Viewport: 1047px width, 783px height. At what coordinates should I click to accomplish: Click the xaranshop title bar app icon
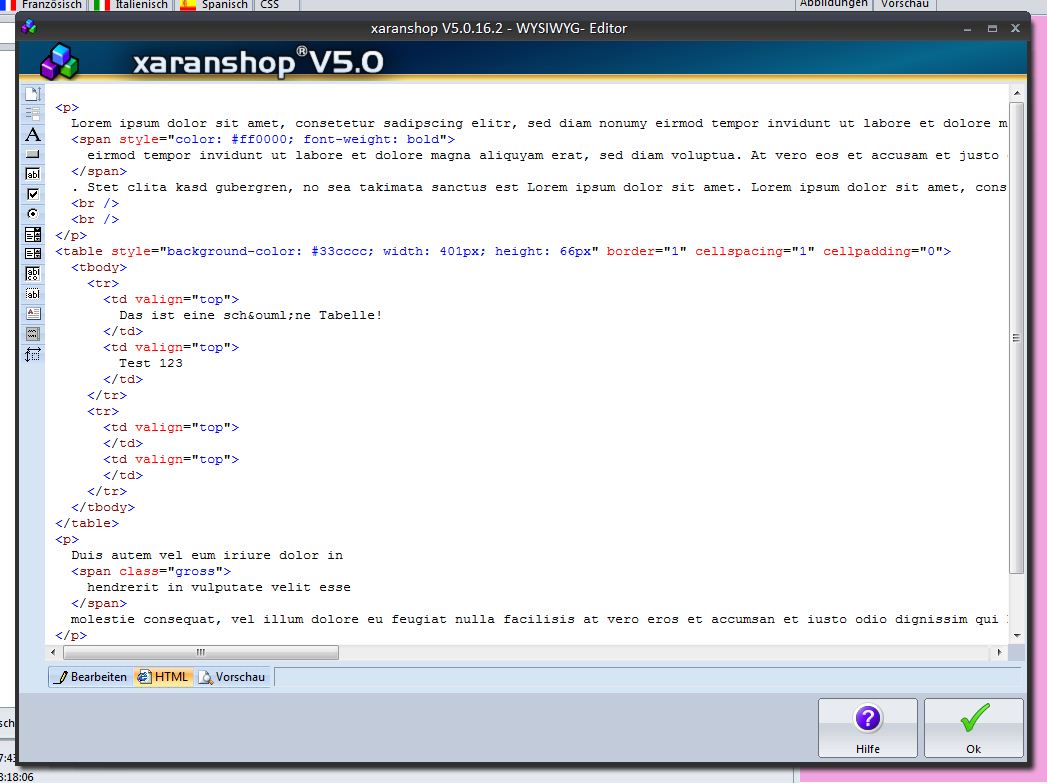29,27
